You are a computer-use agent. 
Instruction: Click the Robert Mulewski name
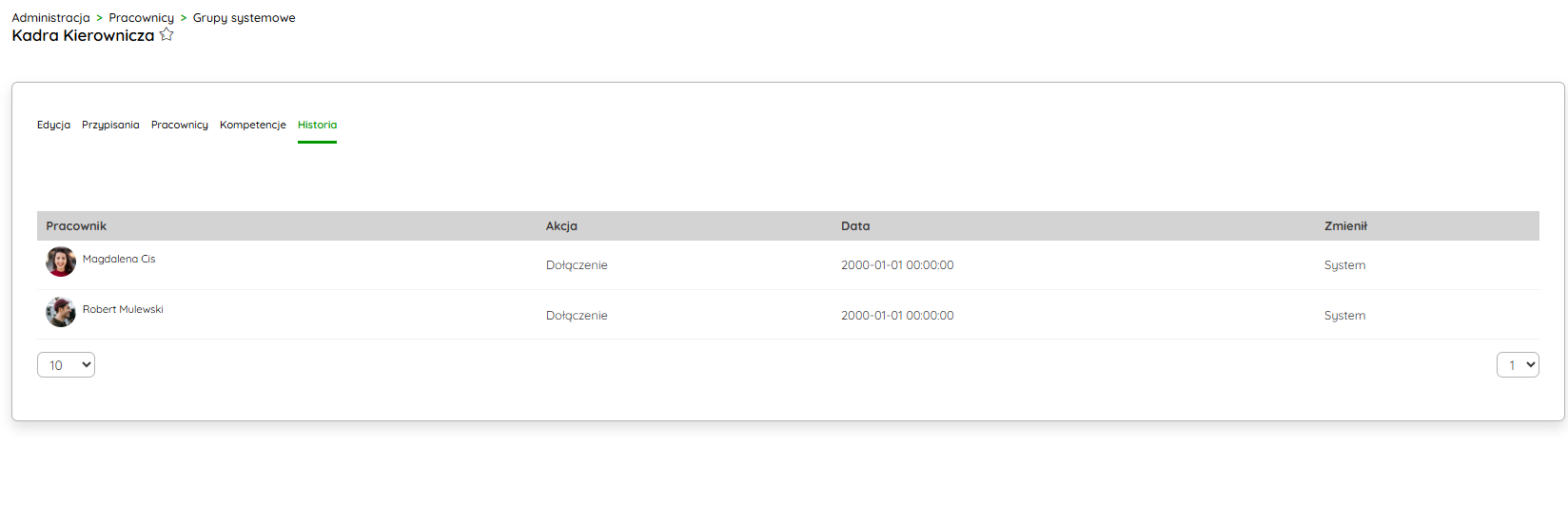(x=123, y=309)
